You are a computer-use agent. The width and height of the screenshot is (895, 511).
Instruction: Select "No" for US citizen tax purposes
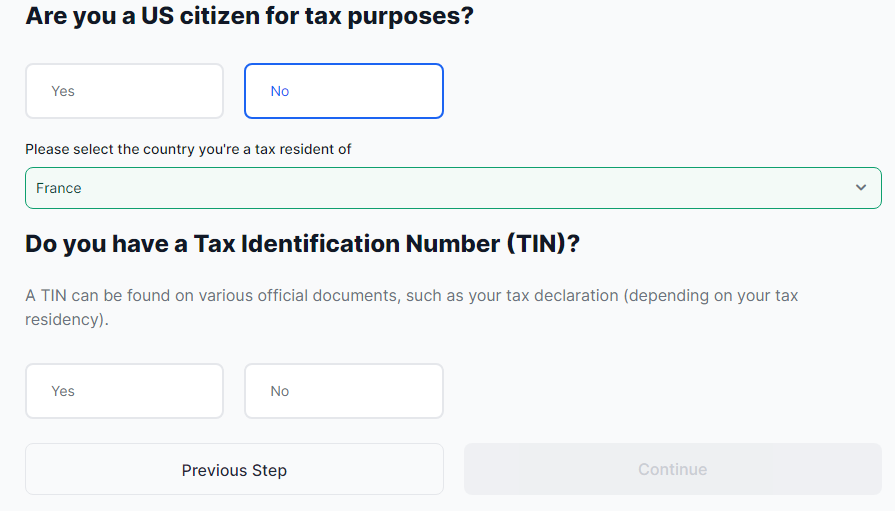(x=343, y=91)
